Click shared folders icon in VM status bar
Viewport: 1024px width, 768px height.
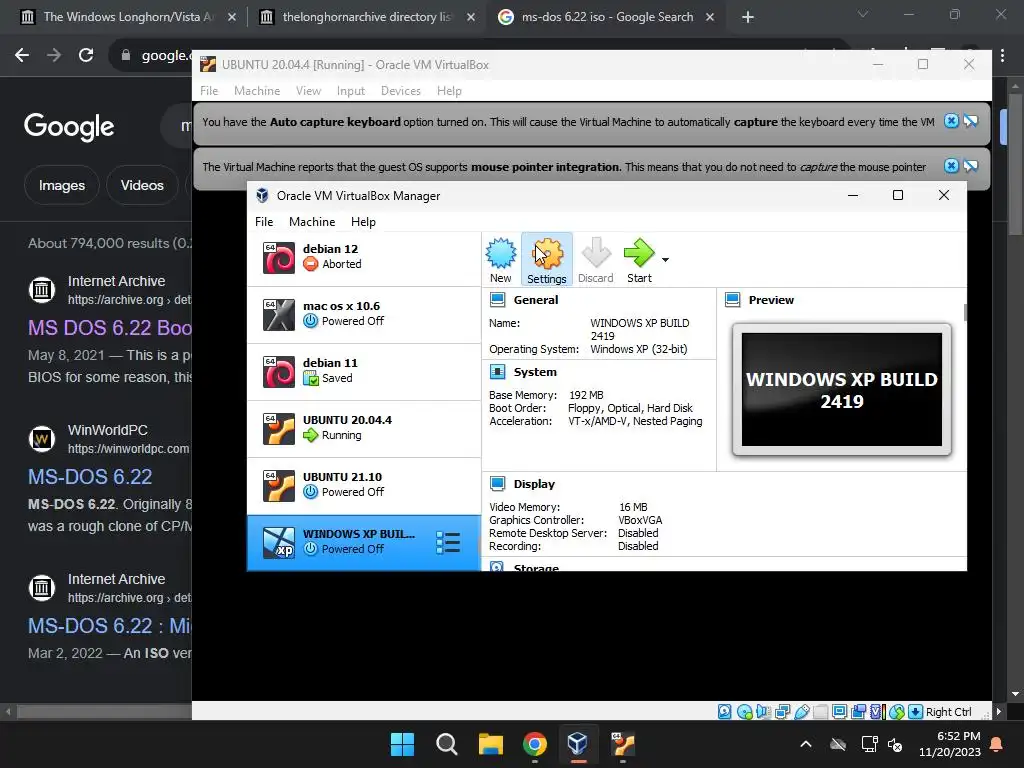click(821, 712)
